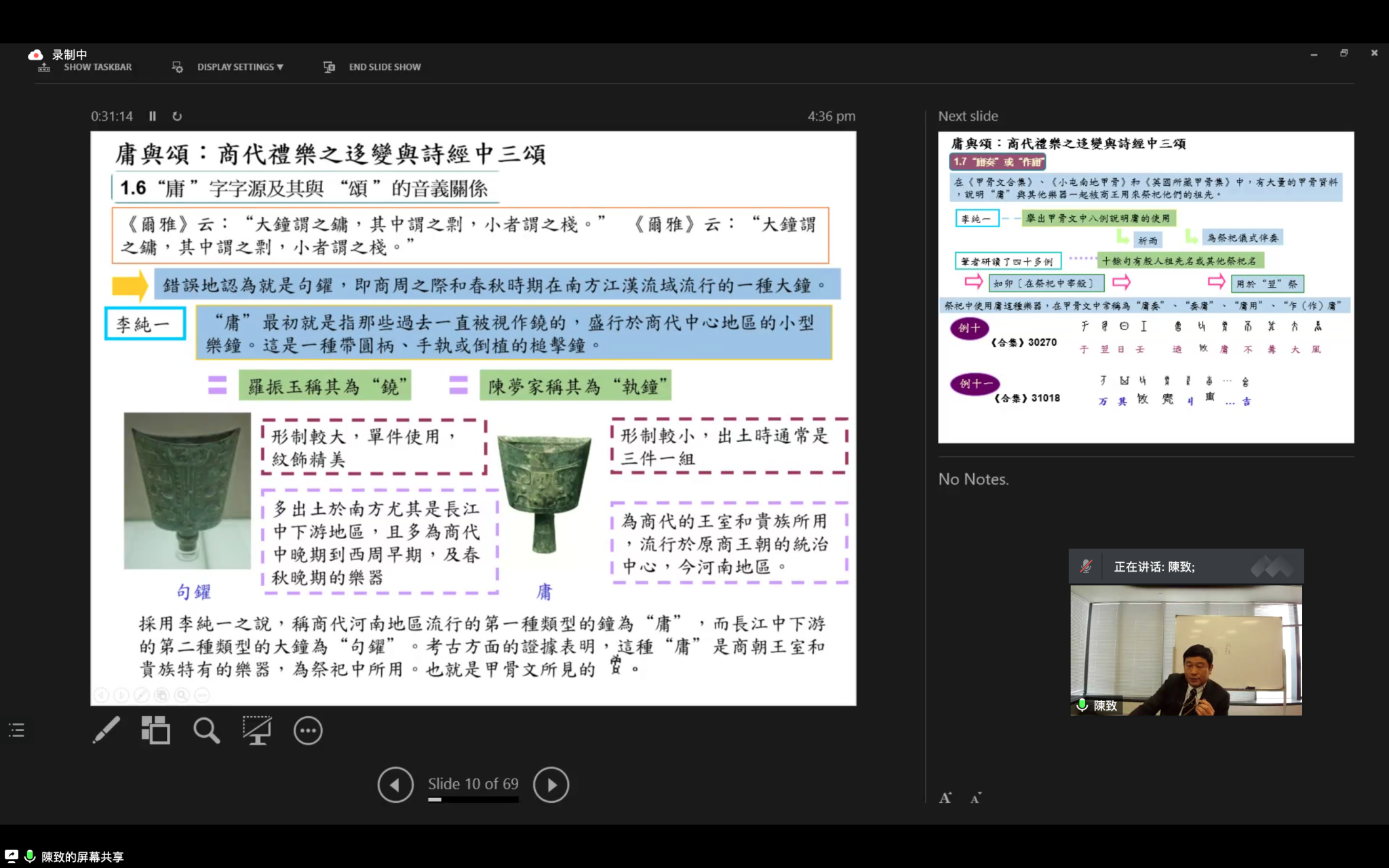Click End Slide Show

coord(384,66)
